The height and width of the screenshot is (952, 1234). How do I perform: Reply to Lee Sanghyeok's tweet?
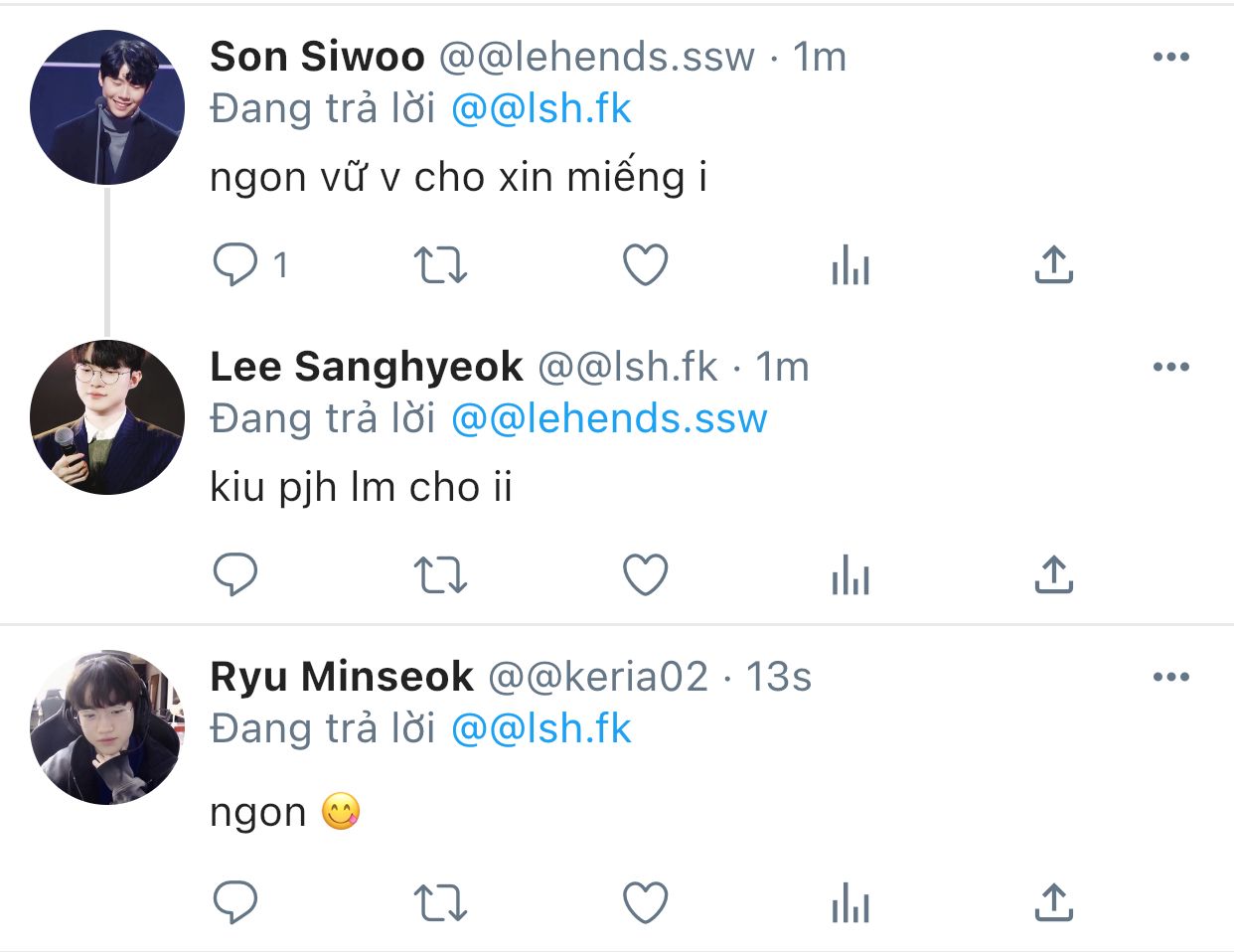[x=236, y=574]
